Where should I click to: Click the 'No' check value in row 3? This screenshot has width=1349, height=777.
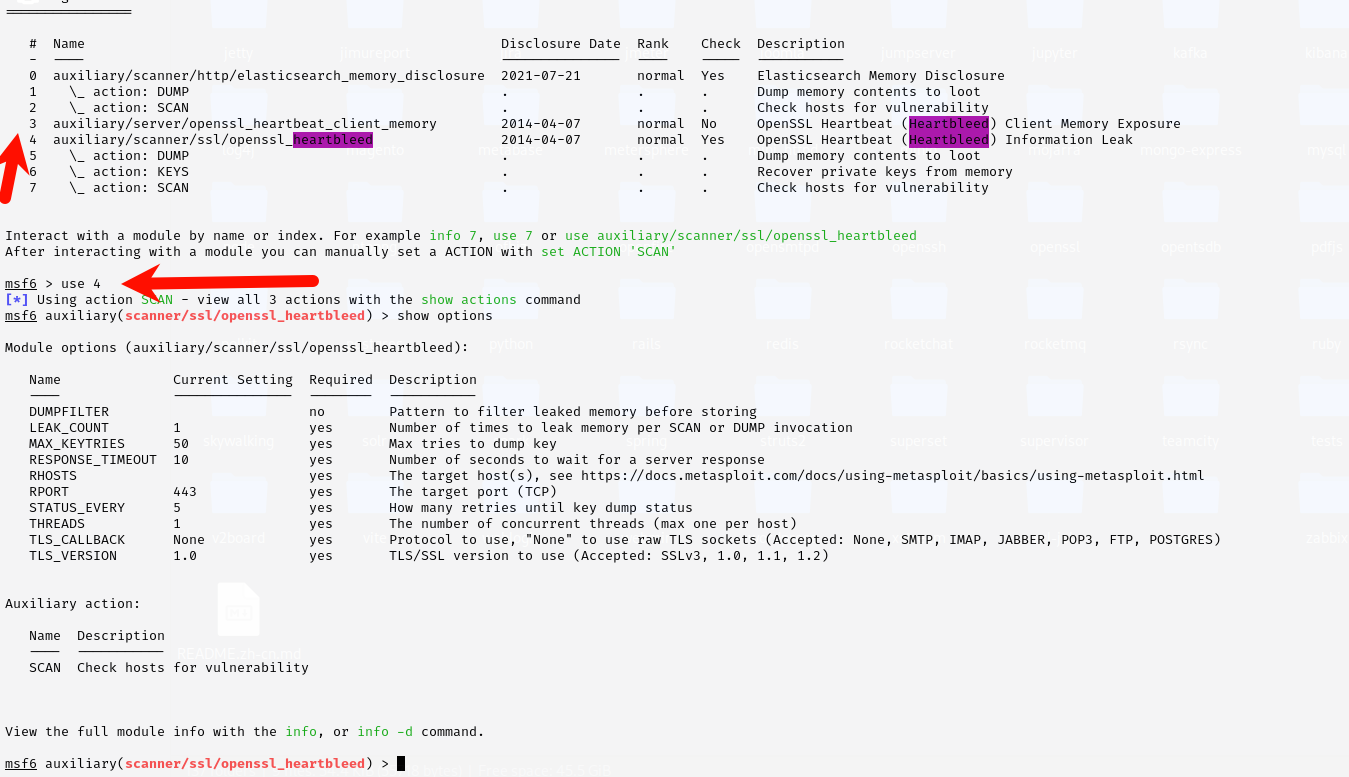pos(709,124)
